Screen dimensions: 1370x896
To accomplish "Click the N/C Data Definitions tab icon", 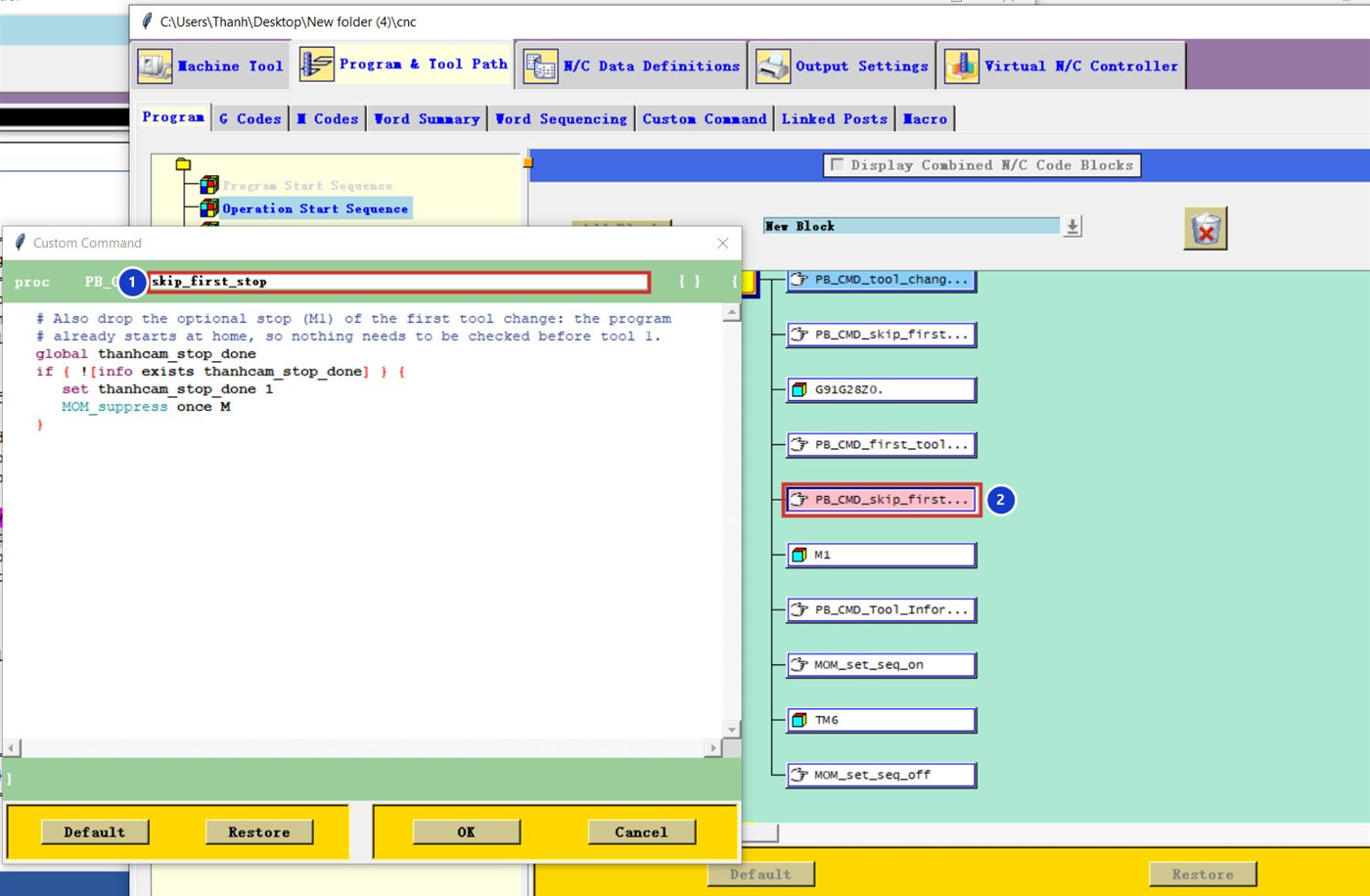I will point(540,66).
